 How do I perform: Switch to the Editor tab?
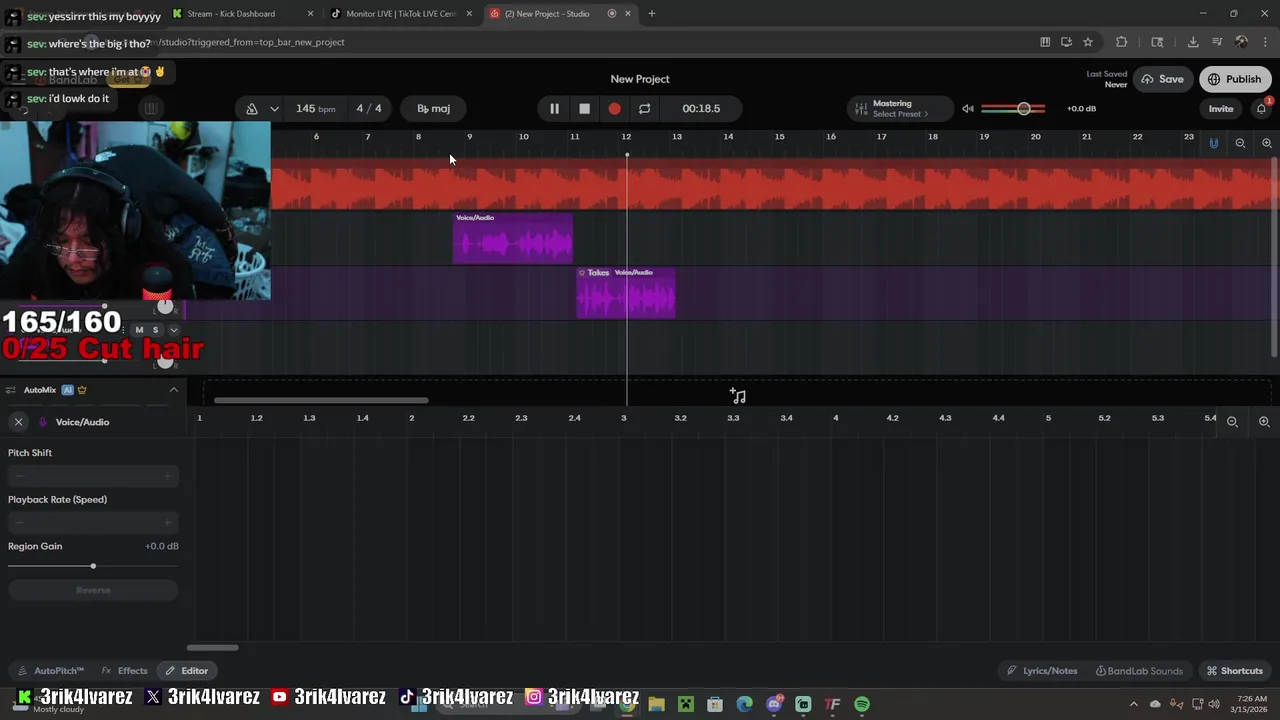click(187, 671)
